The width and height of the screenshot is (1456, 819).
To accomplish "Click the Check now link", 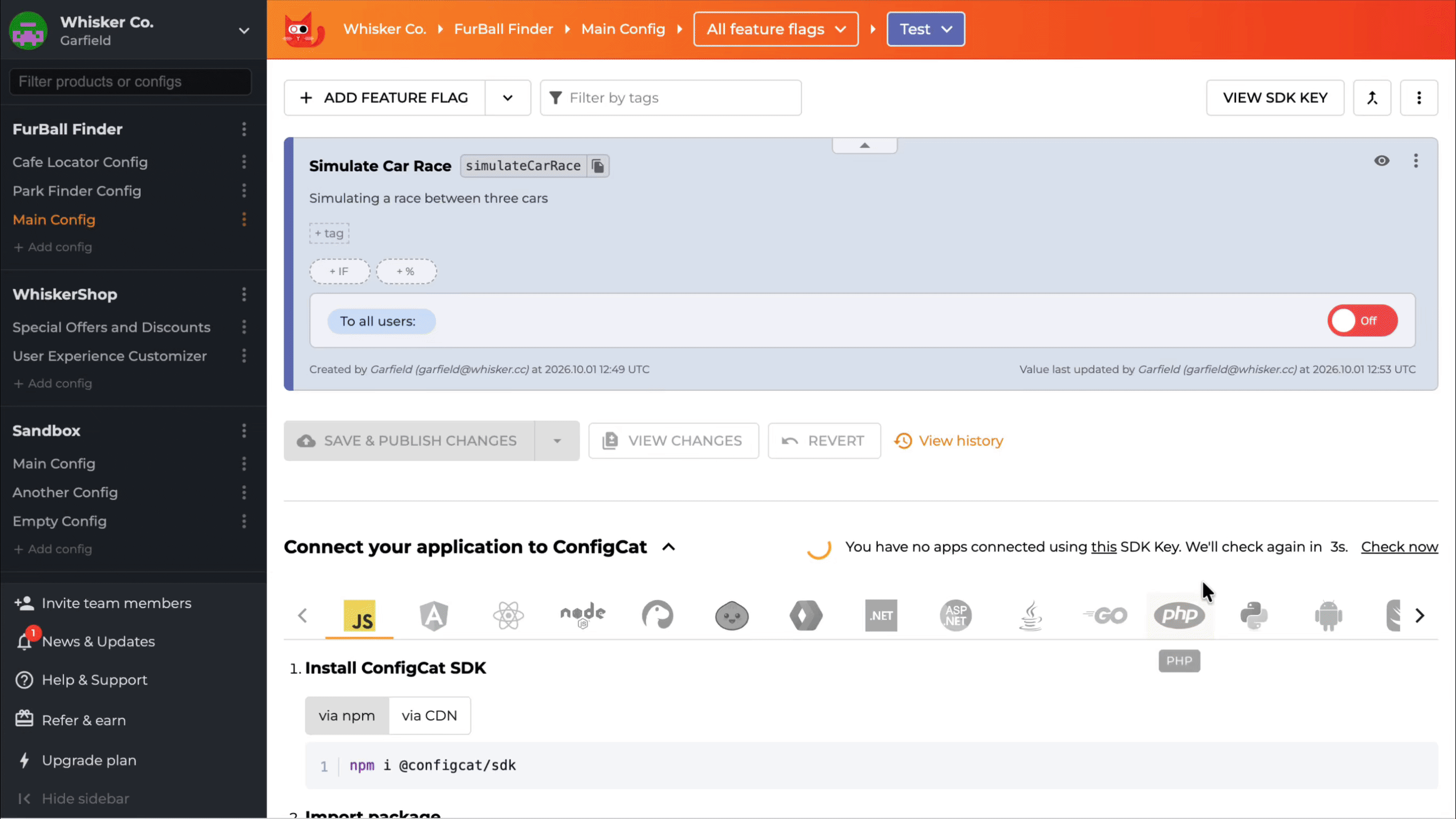I will click(x=1400, y=547).
